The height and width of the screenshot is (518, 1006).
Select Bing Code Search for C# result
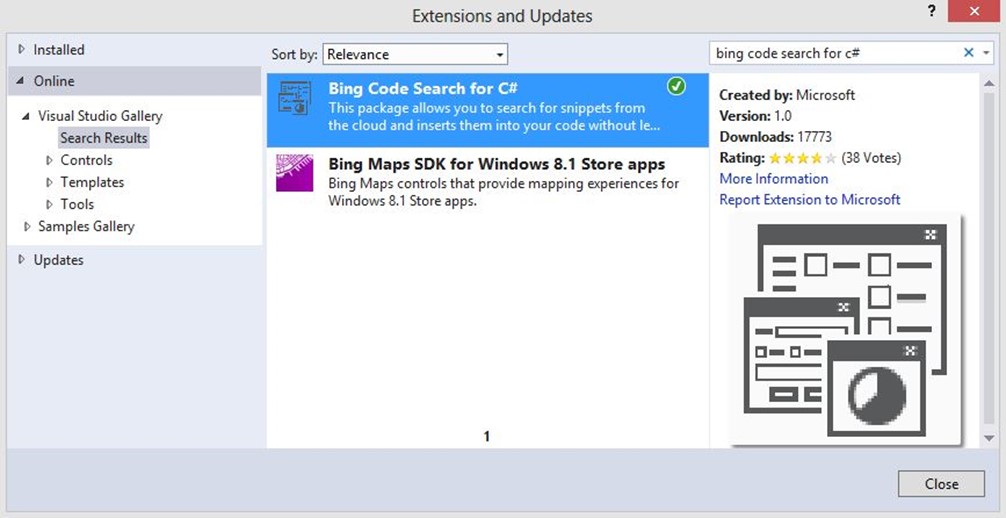[488, 110]
